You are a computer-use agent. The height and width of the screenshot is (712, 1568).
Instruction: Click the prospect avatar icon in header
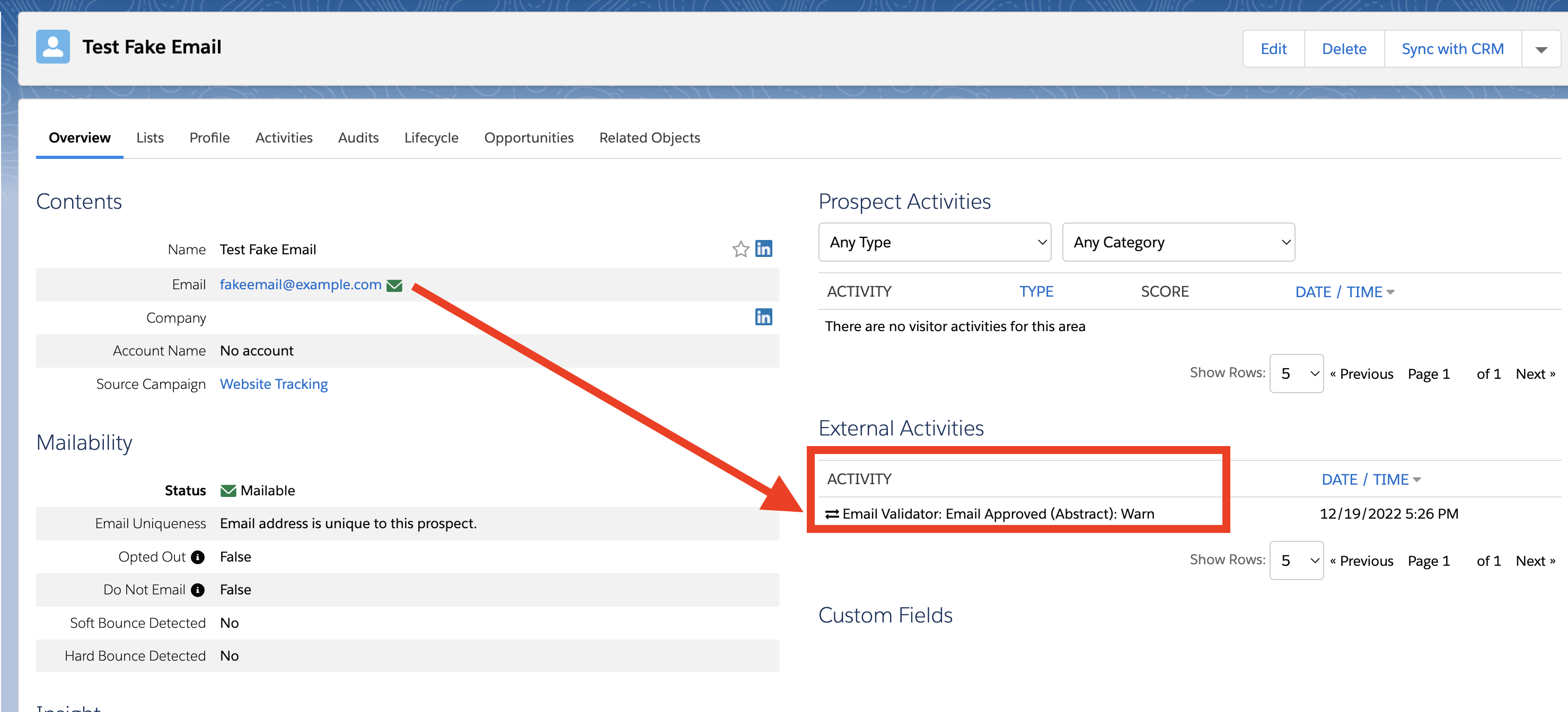(53, 47)
